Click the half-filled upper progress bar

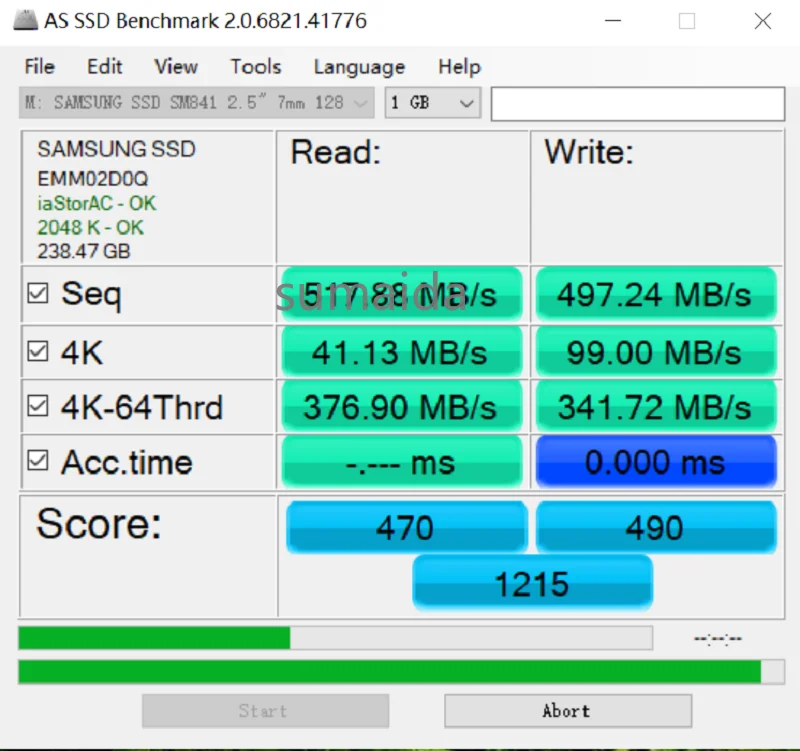[x=335, y=638]
